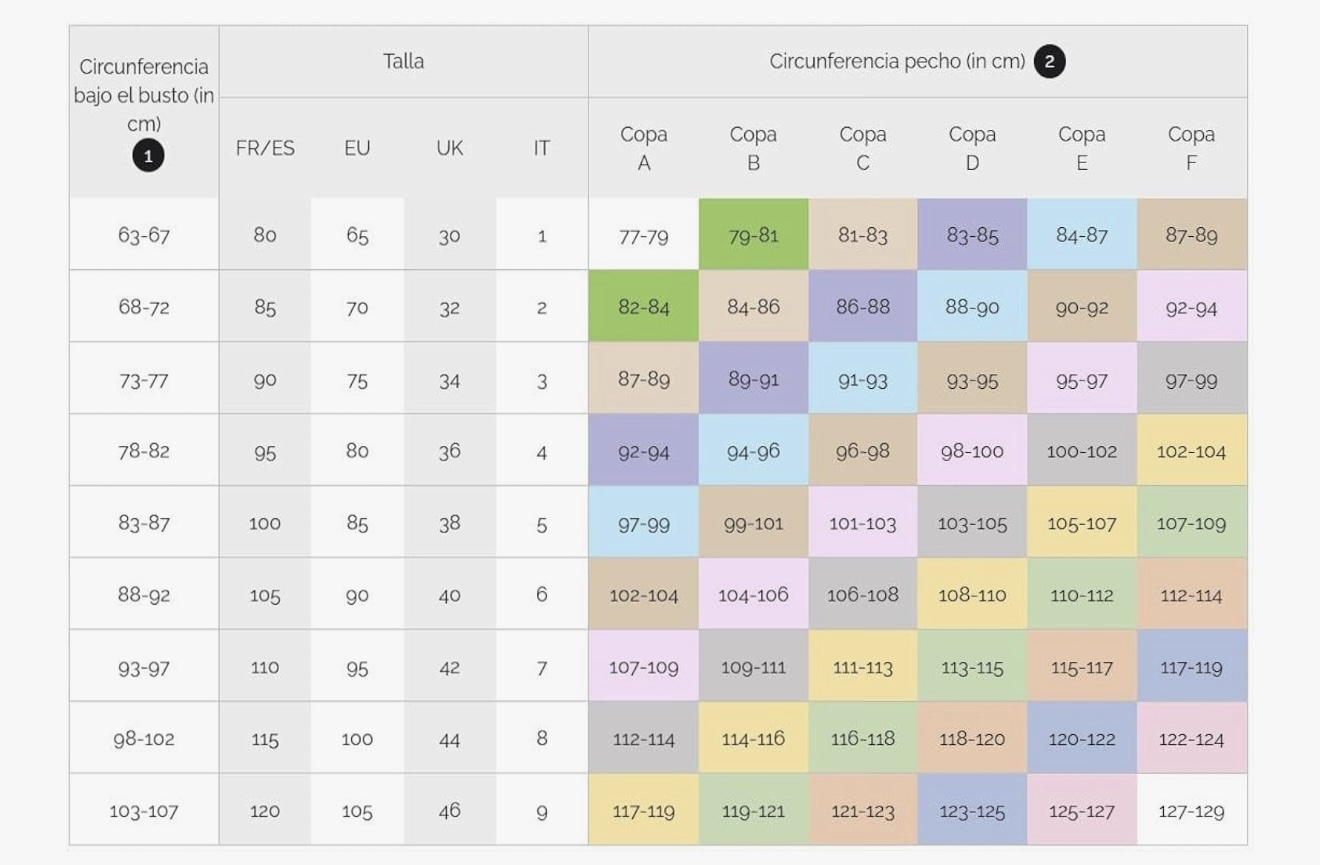The image size is (1320, 865).
Task: Select the Copa A column header
Action: (643, 148)
